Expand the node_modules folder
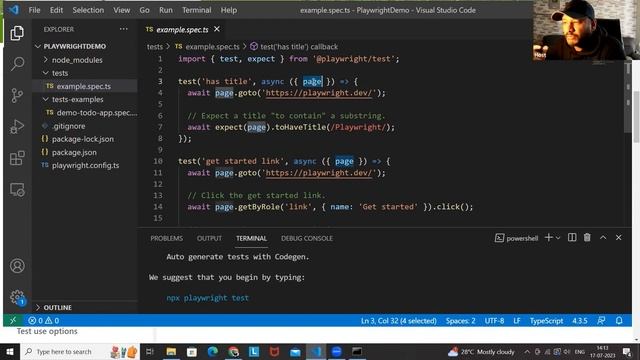The image size is (640, 360). click(x=77, y=60)
